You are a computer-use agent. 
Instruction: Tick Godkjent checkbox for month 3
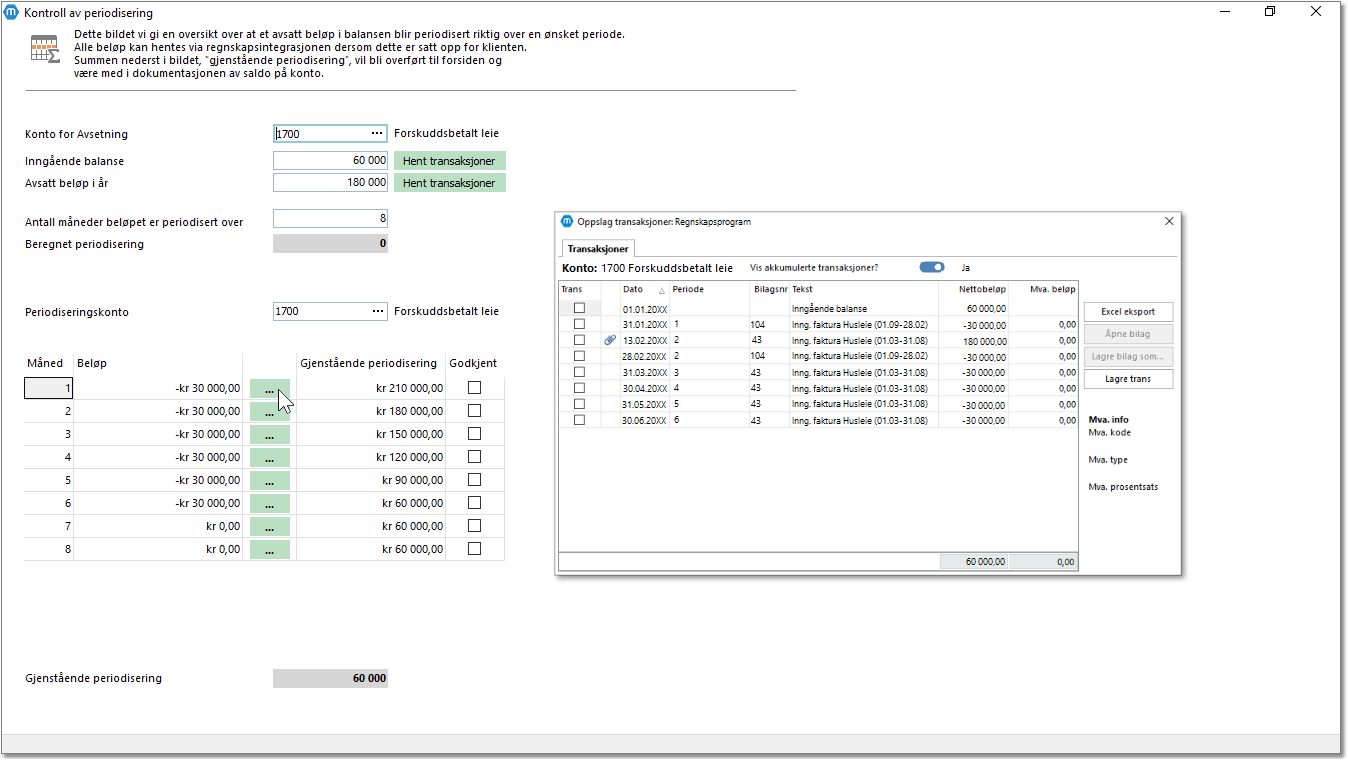tap(474, 434)
